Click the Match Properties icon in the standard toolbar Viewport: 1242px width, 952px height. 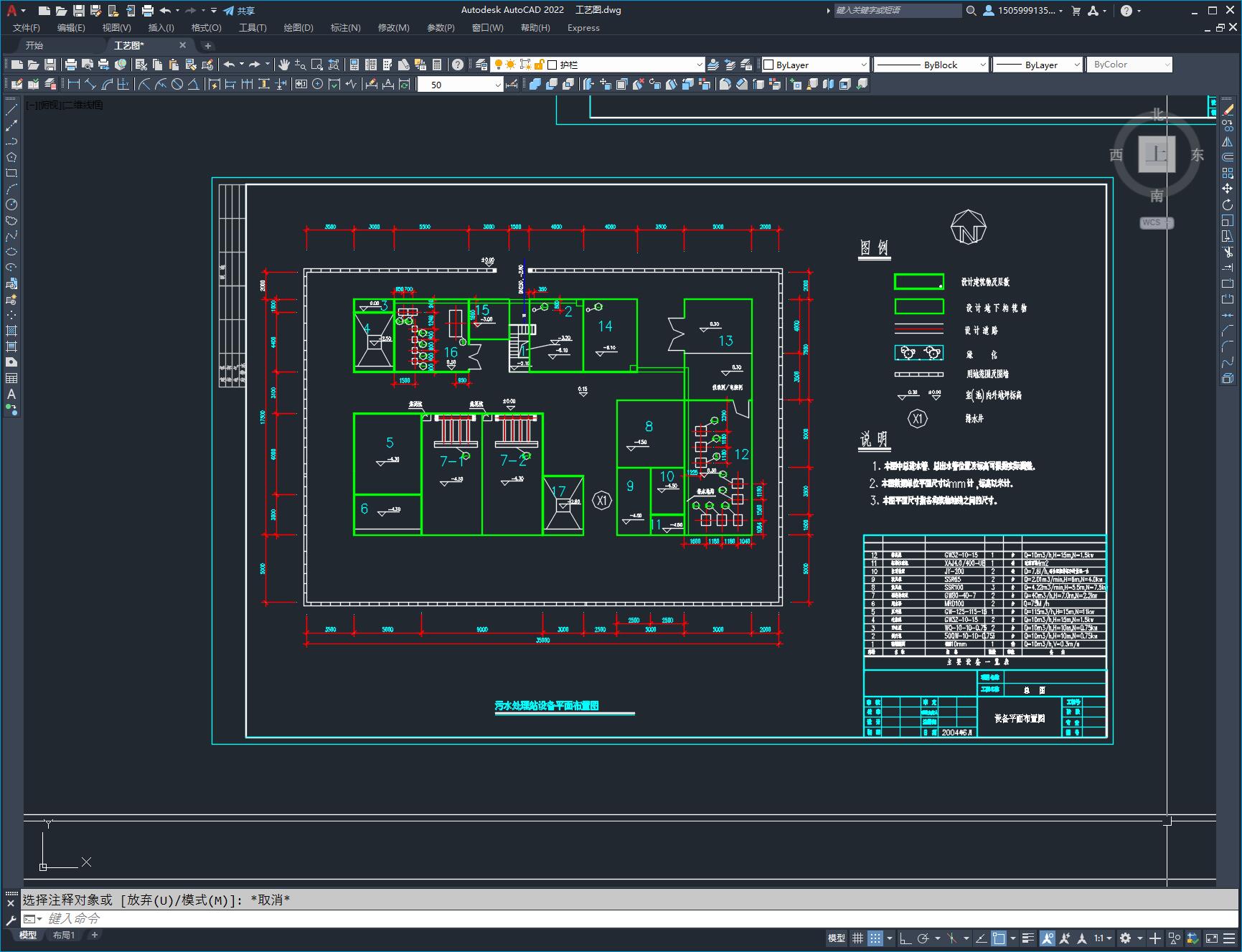[190, 65]
